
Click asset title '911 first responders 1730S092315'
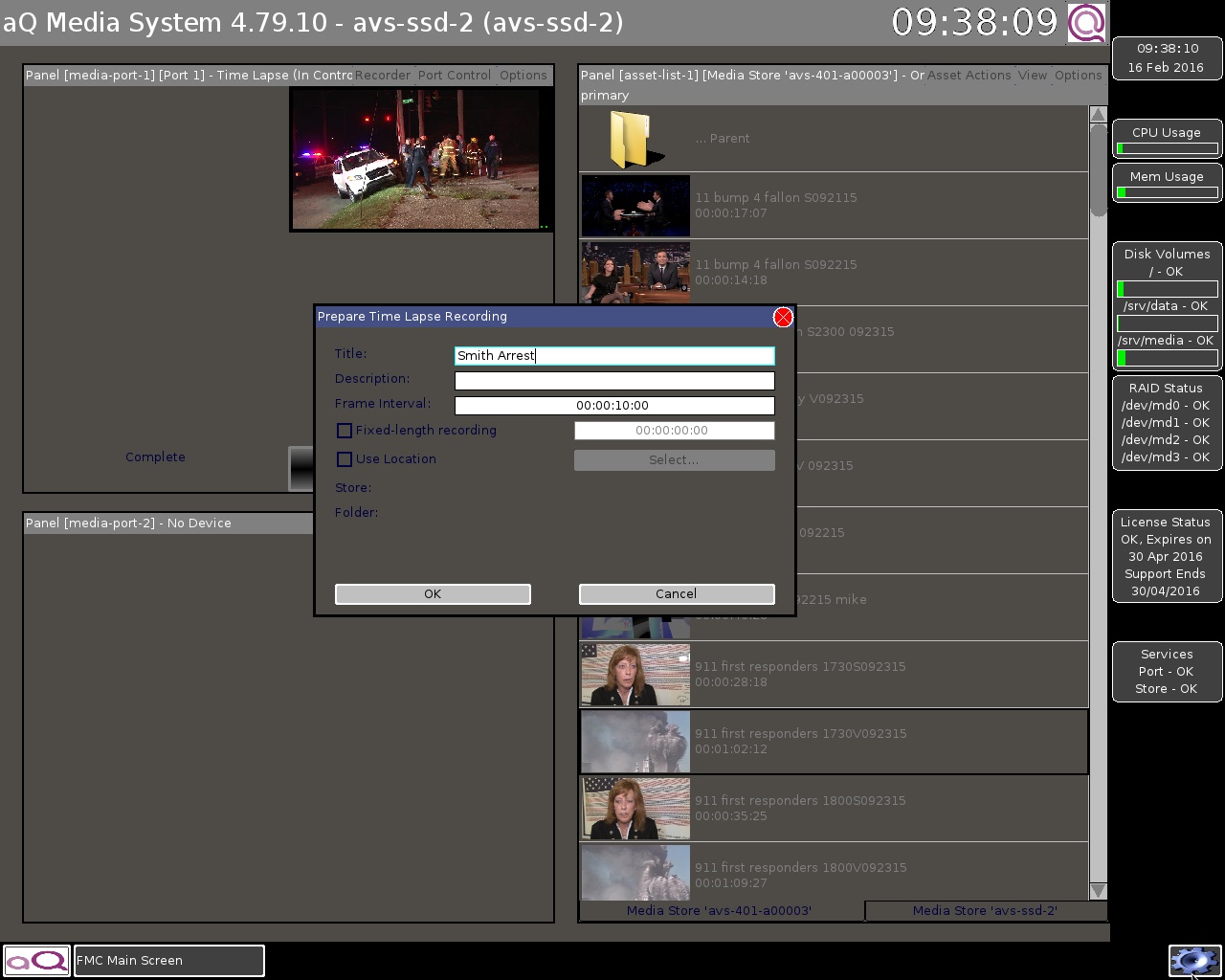(x=800, y=667)
